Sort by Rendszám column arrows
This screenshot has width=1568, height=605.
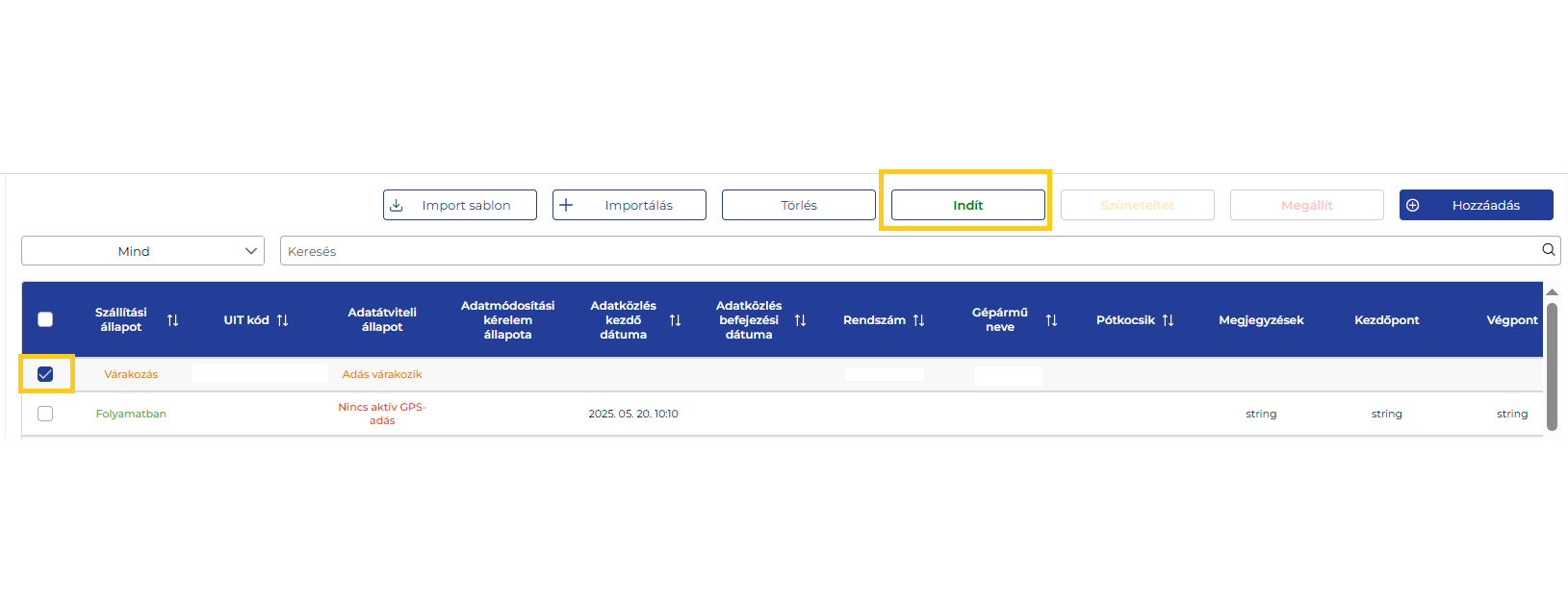[918, 320]
